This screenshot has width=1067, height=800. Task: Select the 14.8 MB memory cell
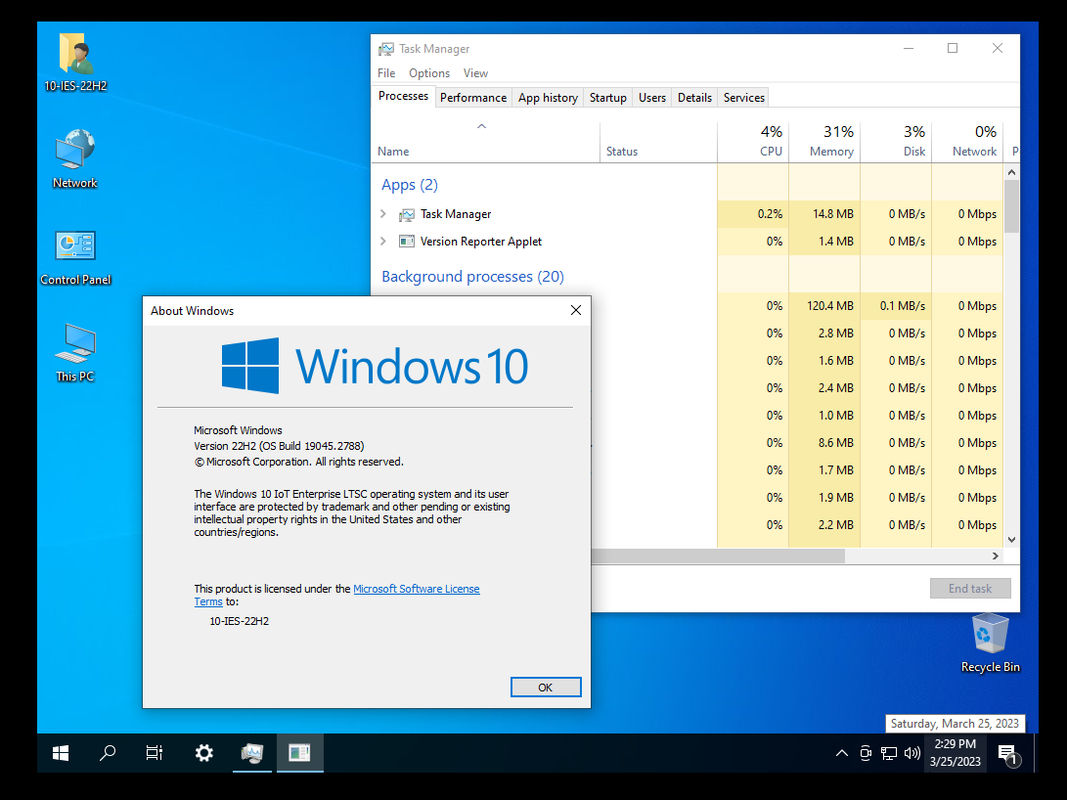point(825,214)
